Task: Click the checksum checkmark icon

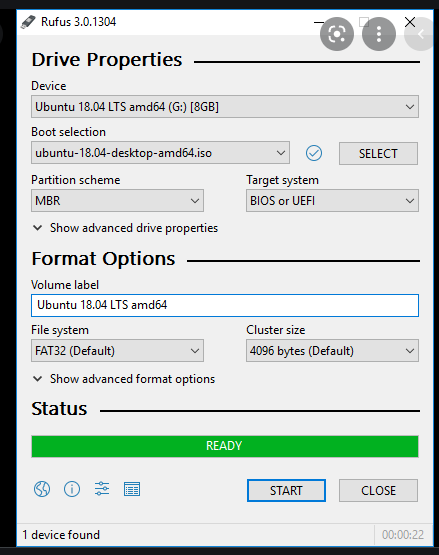Action: tap(314, 153)
